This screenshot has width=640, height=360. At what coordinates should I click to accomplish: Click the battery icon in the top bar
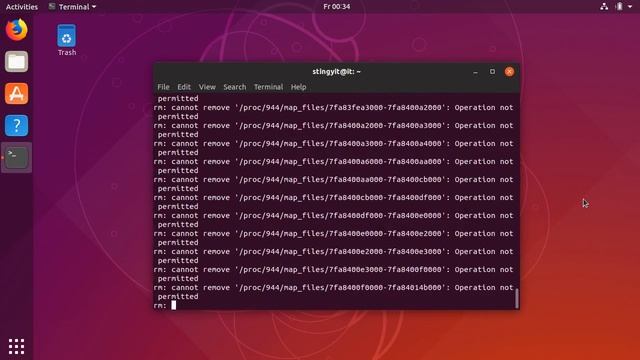(619, 7)
